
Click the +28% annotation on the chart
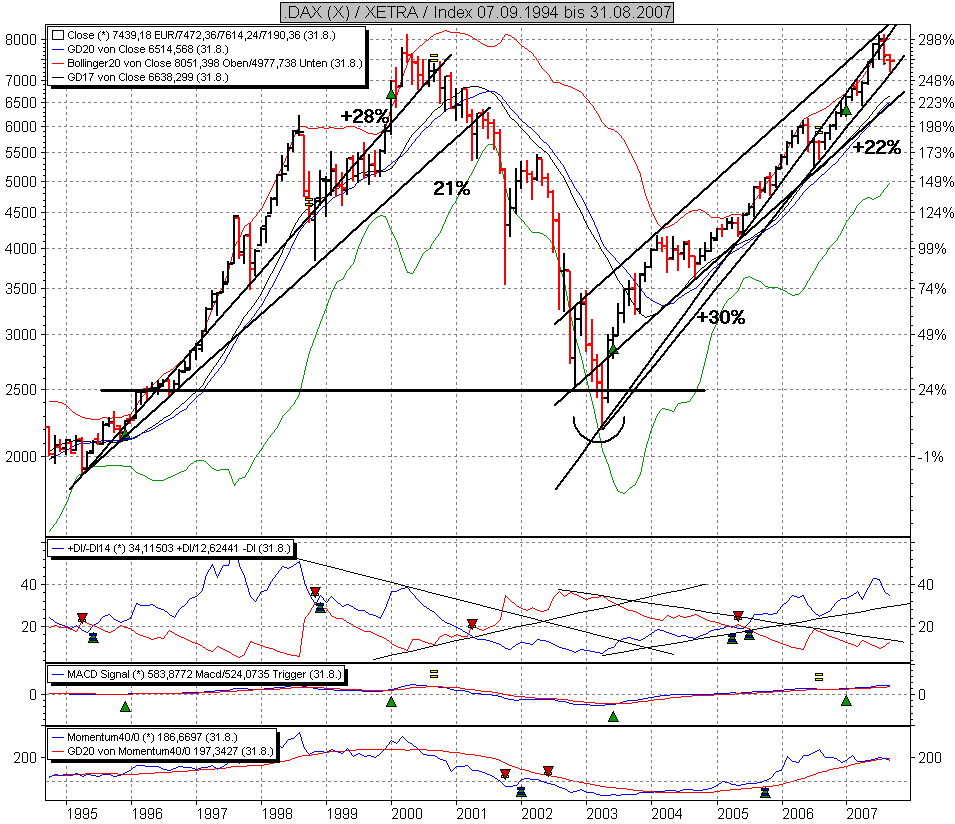pos(365,116)
